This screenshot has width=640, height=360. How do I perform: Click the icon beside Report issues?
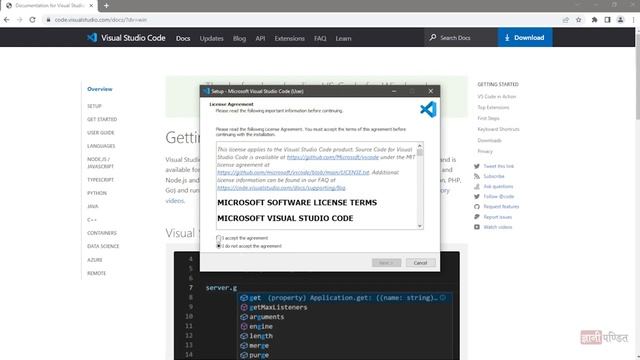coord(477,217)
